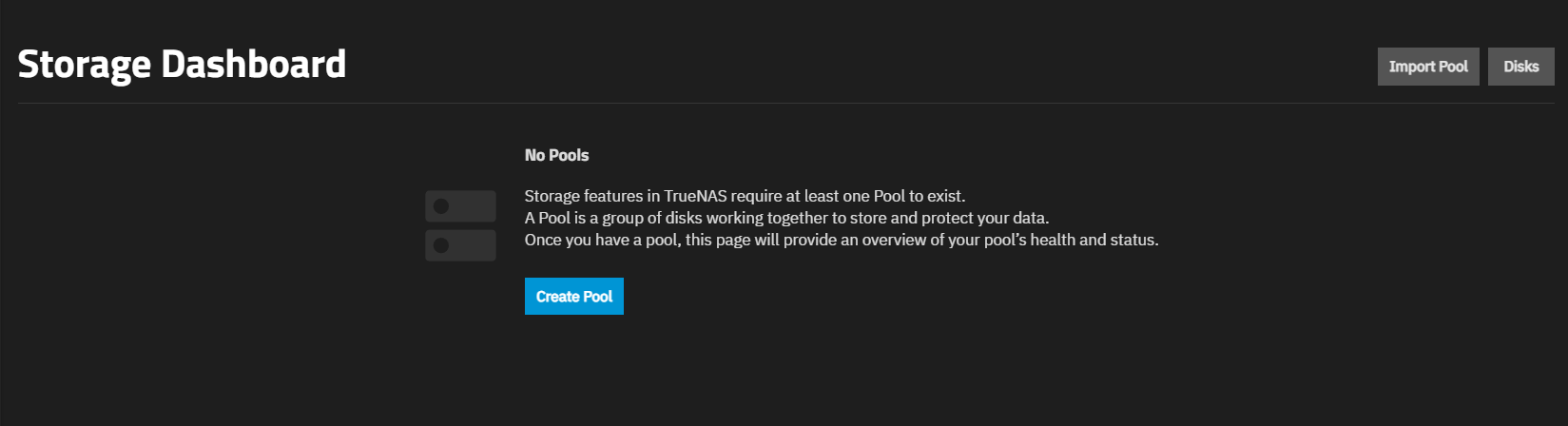Click the line starting Once you have a pool
This screenshot has width=1568, height=426.
pyautogui.click(x=841, y=240)
